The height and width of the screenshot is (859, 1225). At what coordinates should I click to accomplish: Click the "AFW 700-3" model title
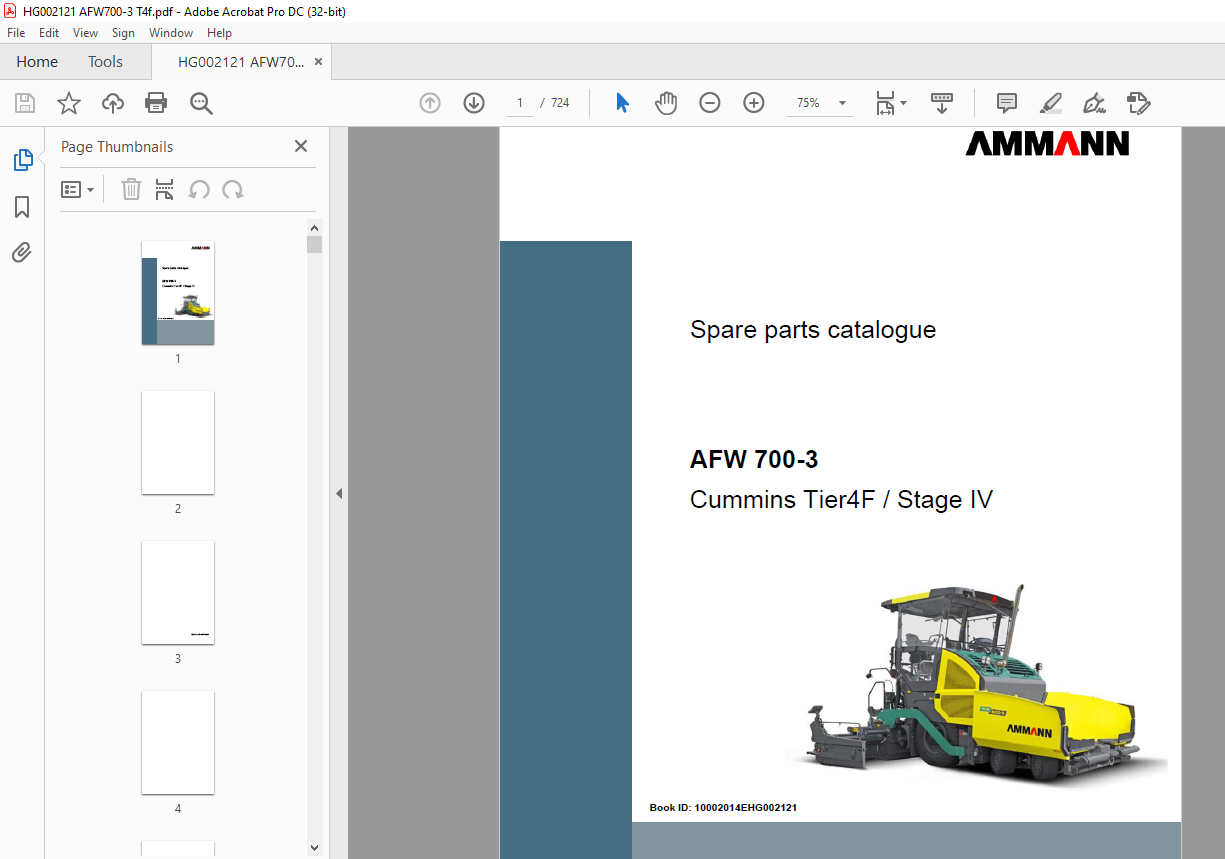[754, 460]
